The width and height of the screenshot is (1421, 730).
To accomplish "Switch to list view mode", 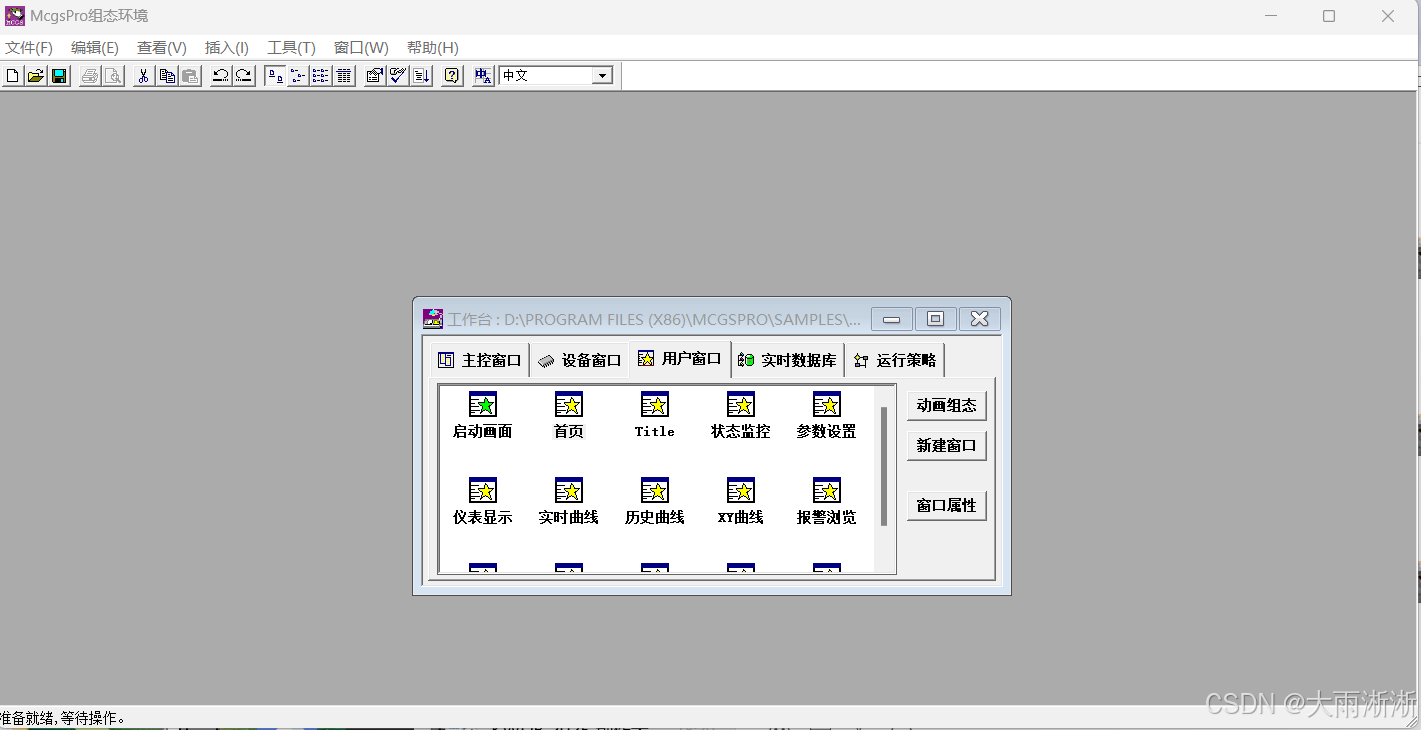I will [x=321, y=76].
